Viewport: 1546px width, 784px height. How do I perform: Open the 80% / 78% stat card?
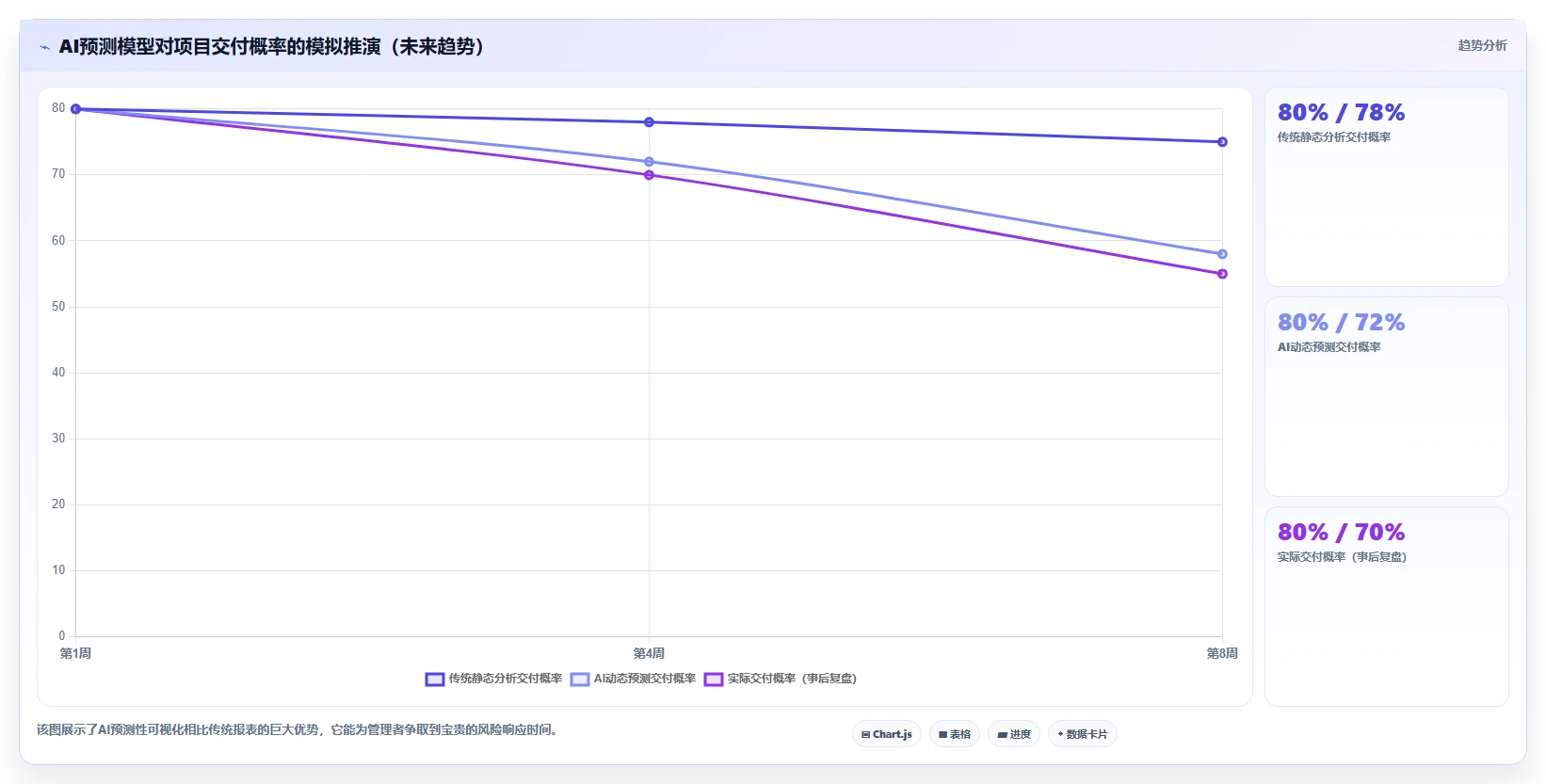[x=1386, y=187]
